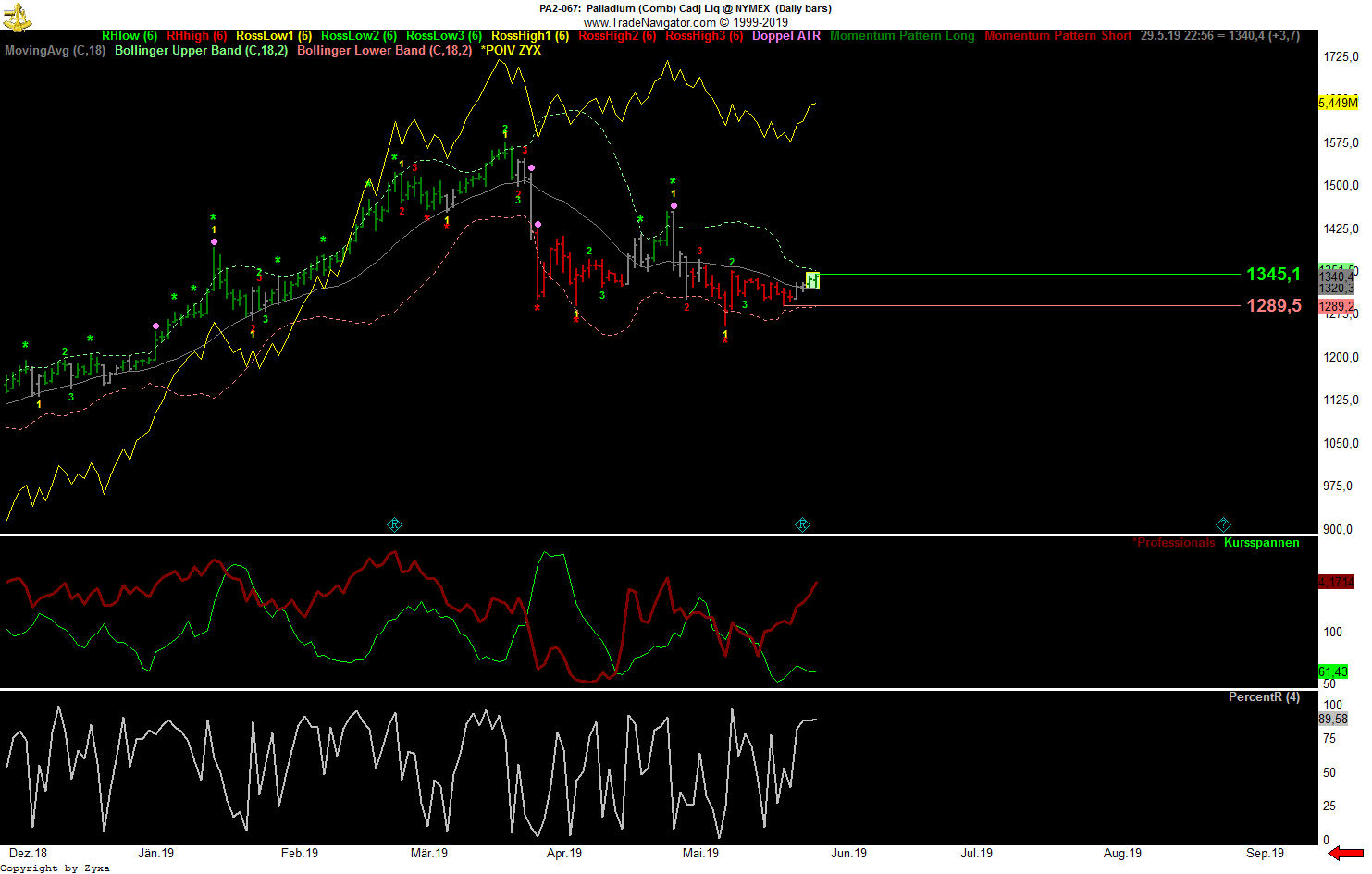This screenshot has width=1372, height=874.
Task: Select Apr.19 on the time axis
Action: click(x=564, y=854)
